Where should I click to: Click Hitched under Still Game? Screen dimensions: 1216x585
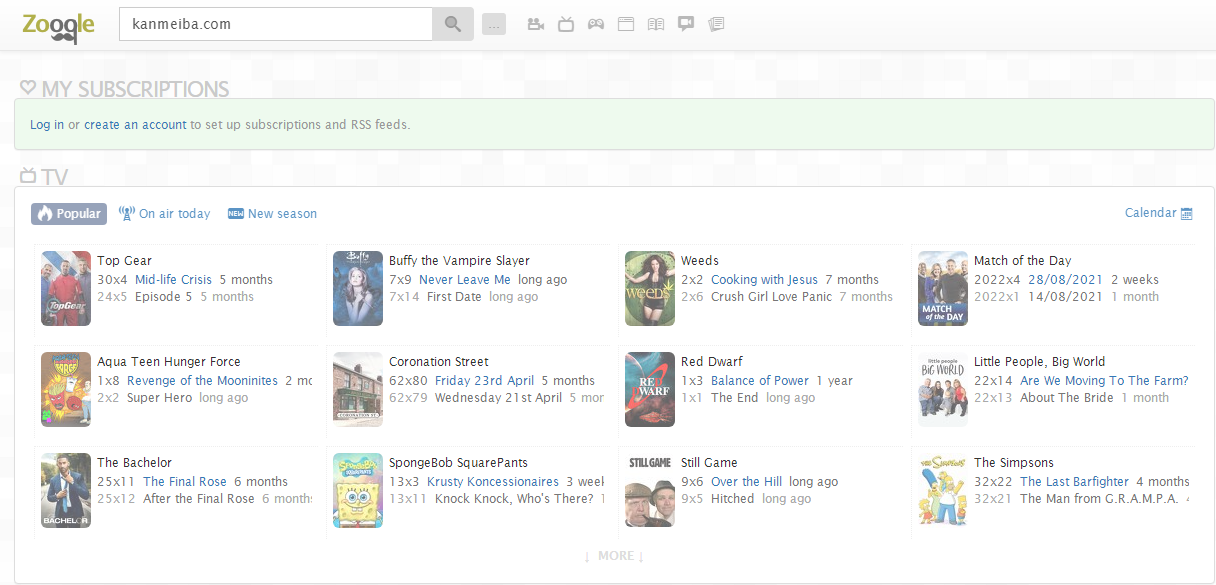[x=732, y=499]
